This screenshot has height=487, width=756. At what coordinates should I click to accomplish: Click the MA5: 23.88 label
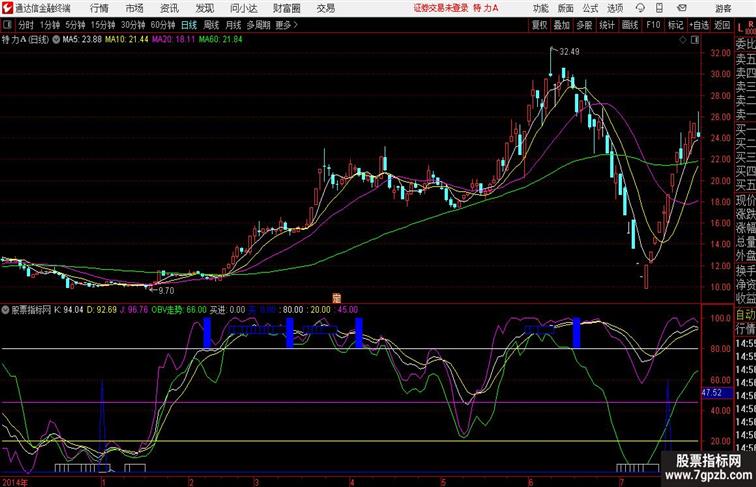pos(82,40)
